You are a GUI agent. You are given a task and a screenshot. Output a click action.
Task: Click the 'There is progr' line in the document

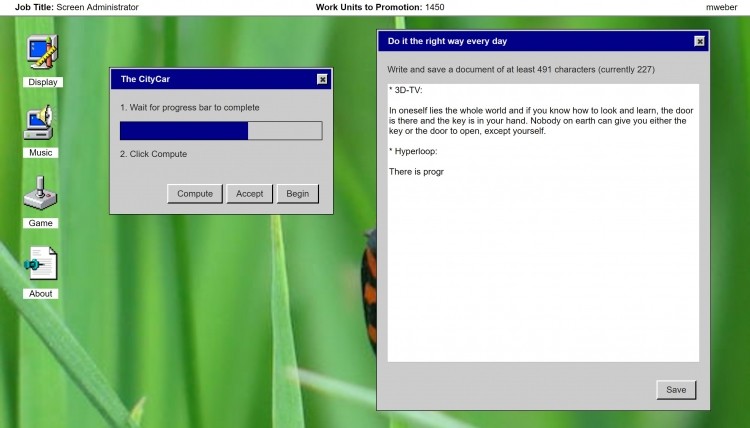tap(416, 172)
